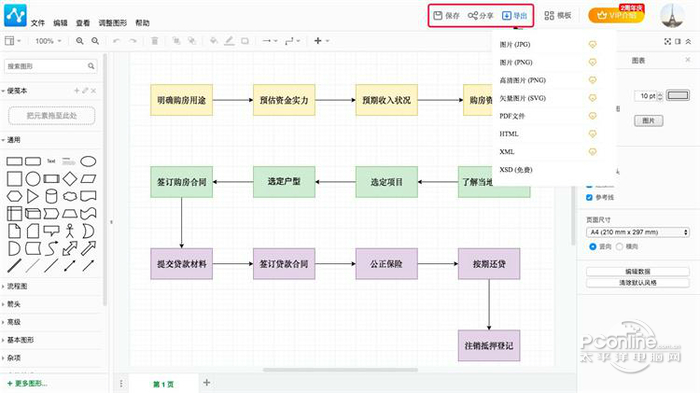Click the delete trash icon
The image size is (700, 393).
point(154,41)
